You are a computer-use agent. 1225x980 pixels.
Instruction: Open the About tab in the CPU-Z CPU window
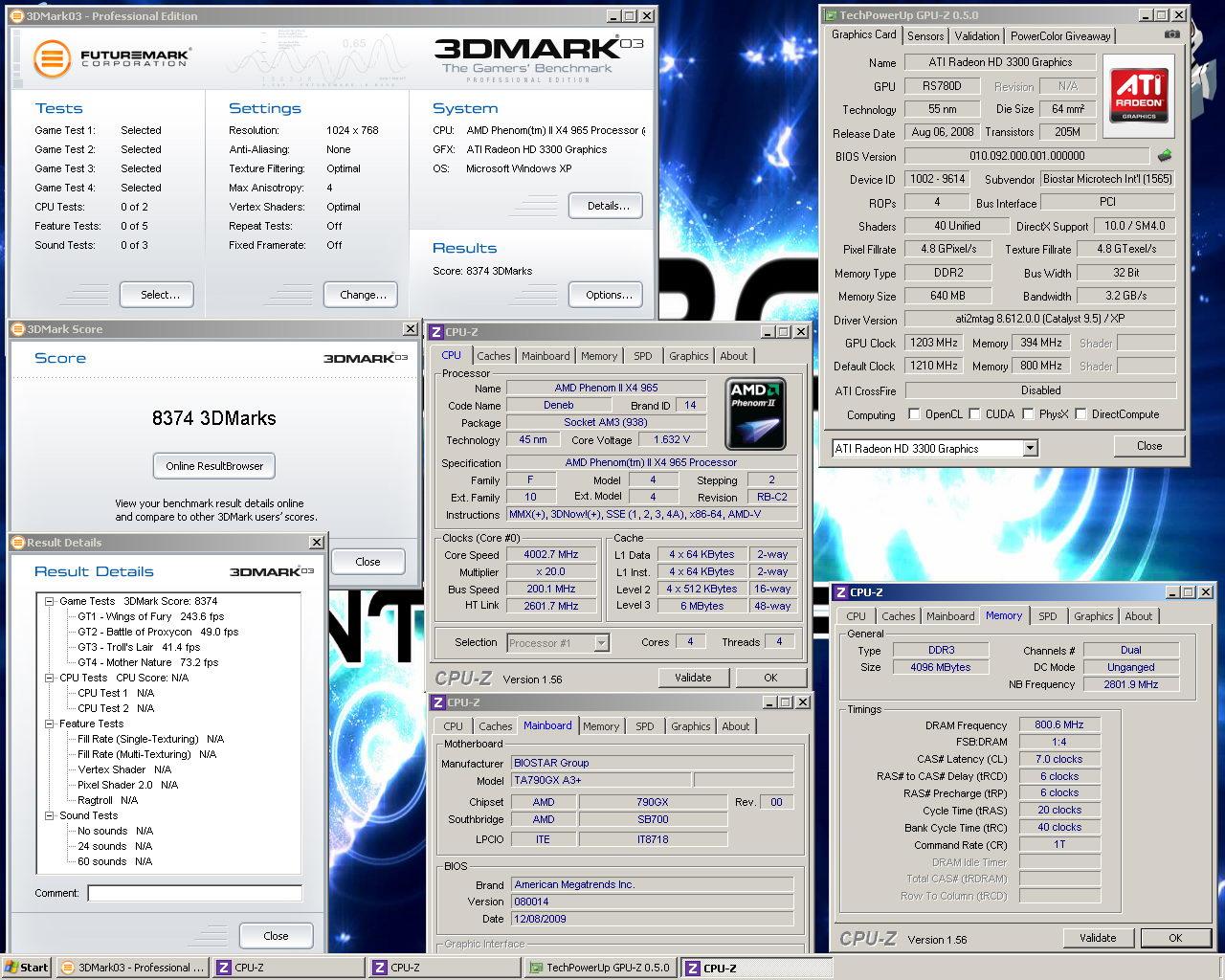pyautogui.click(x=734, y=356)
